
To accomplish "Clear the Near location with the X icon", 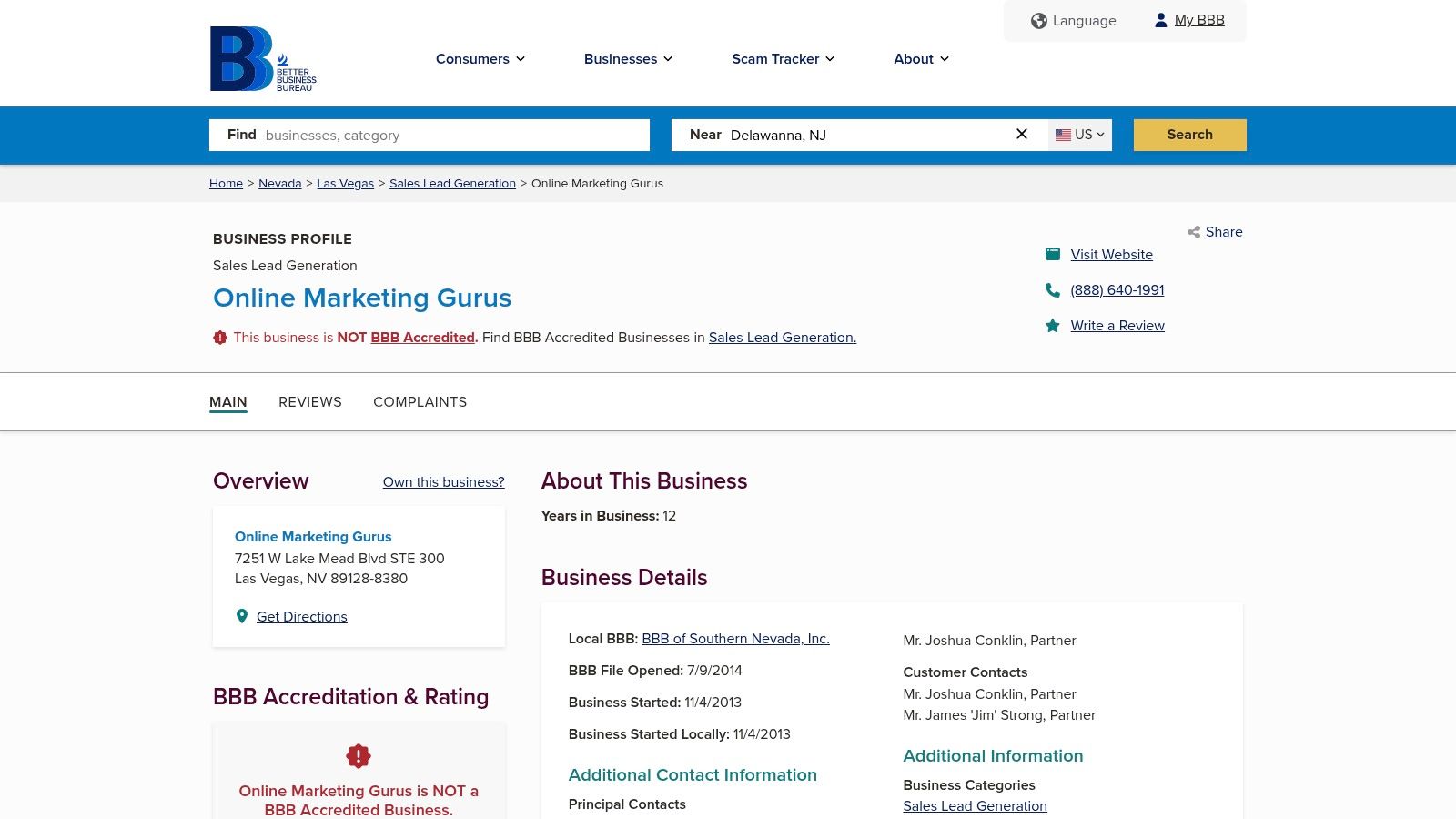I will pos(1022,134).
